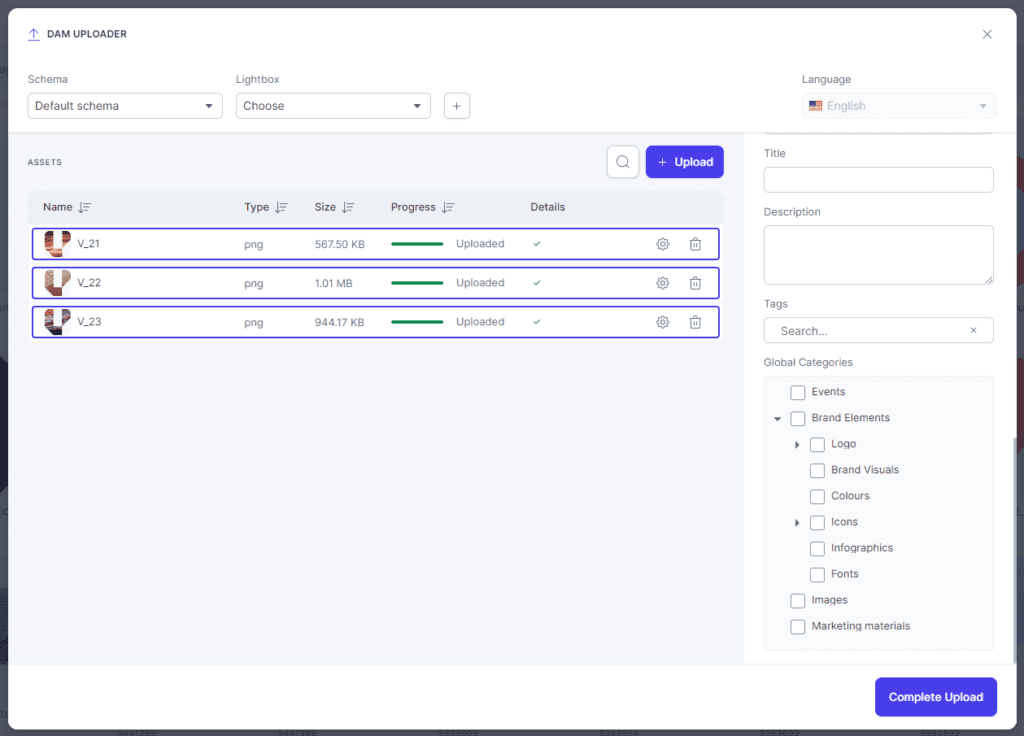1024x736 pixels.
Task: Sort assets by Size column icon
Action: [348, 207]
